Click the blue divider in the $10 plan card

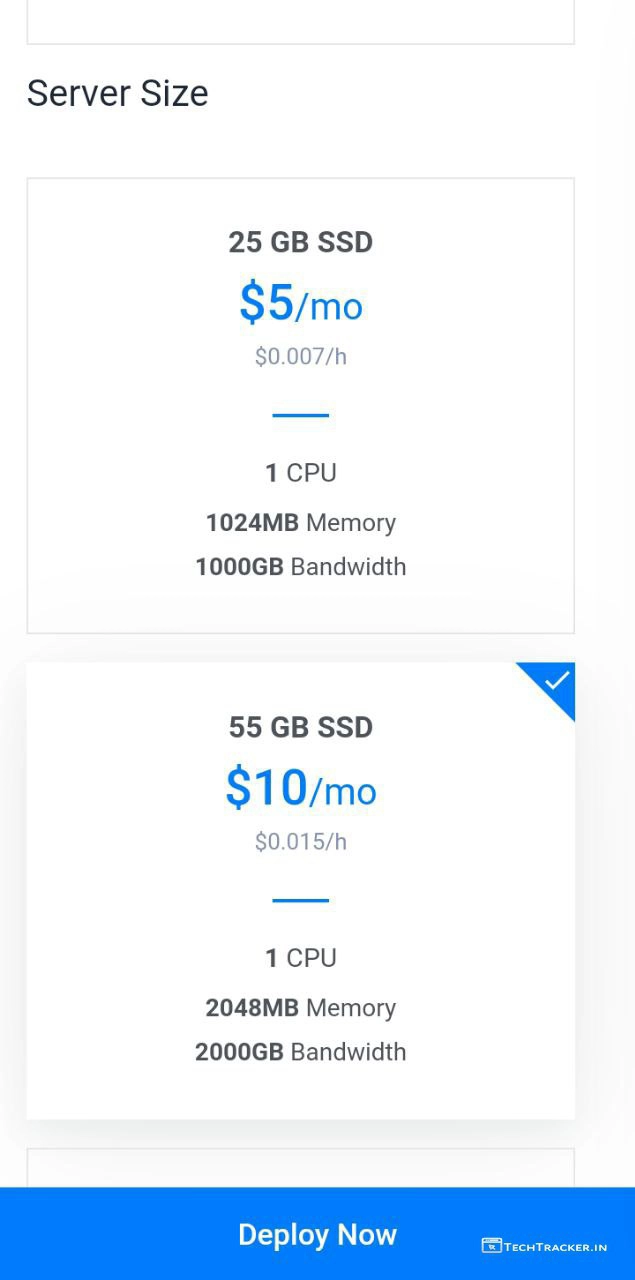[x=300, y=900]
